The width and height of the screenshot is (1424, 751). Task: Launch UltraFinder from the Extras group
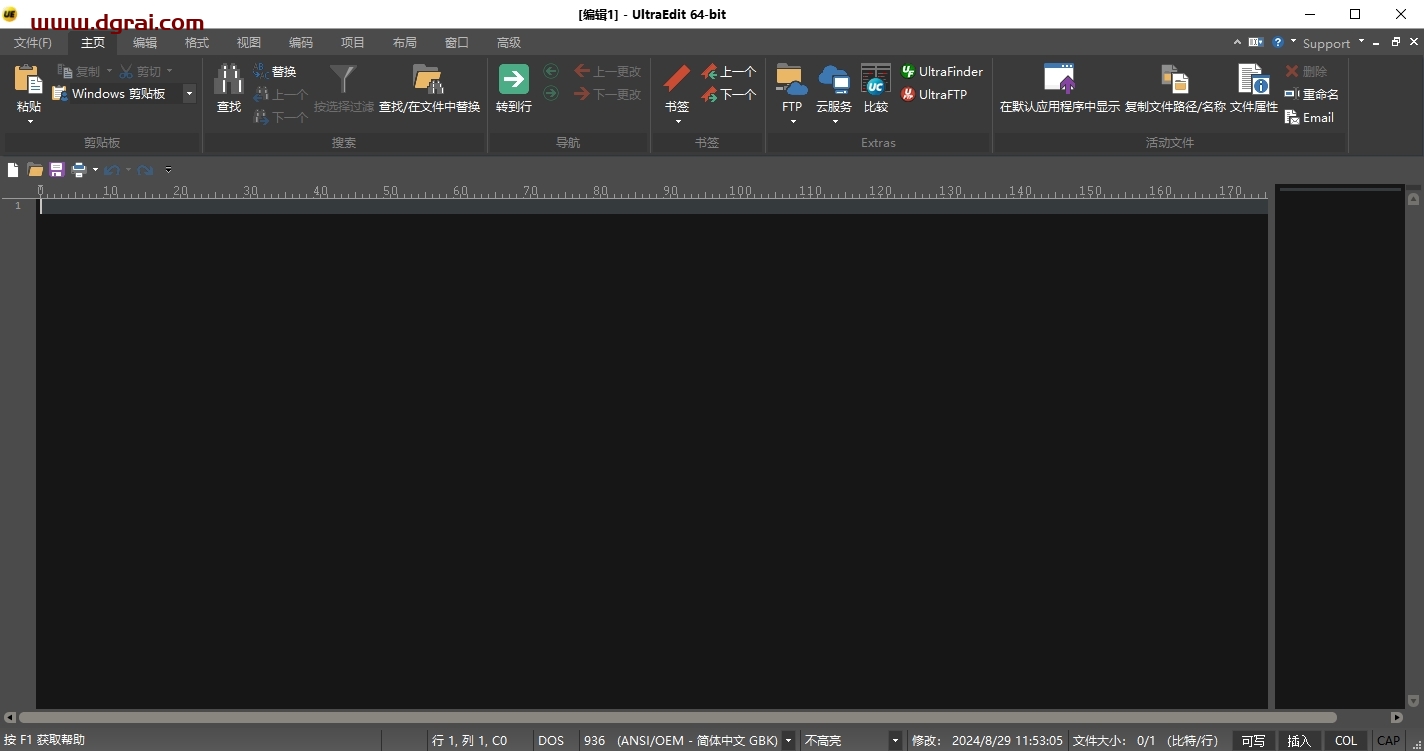[x=941, y=72]
